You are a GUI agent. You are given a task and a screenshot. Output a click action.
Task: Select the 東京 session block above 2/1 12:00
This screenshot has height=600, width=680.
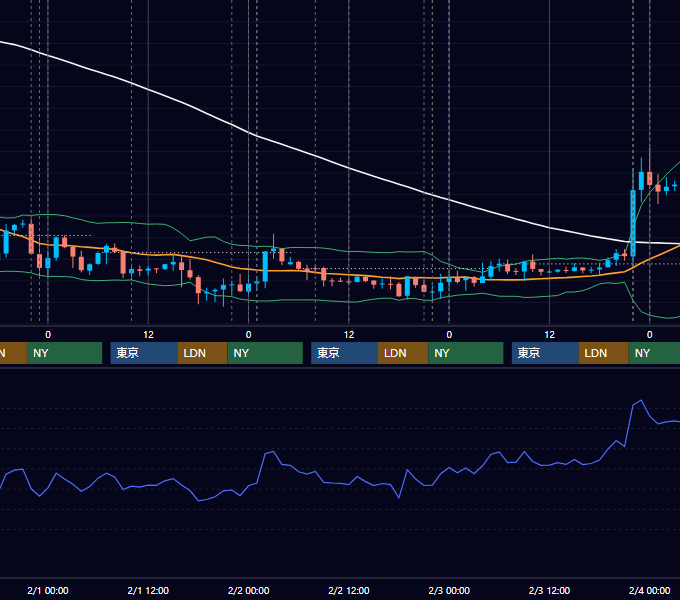(144, 353)
